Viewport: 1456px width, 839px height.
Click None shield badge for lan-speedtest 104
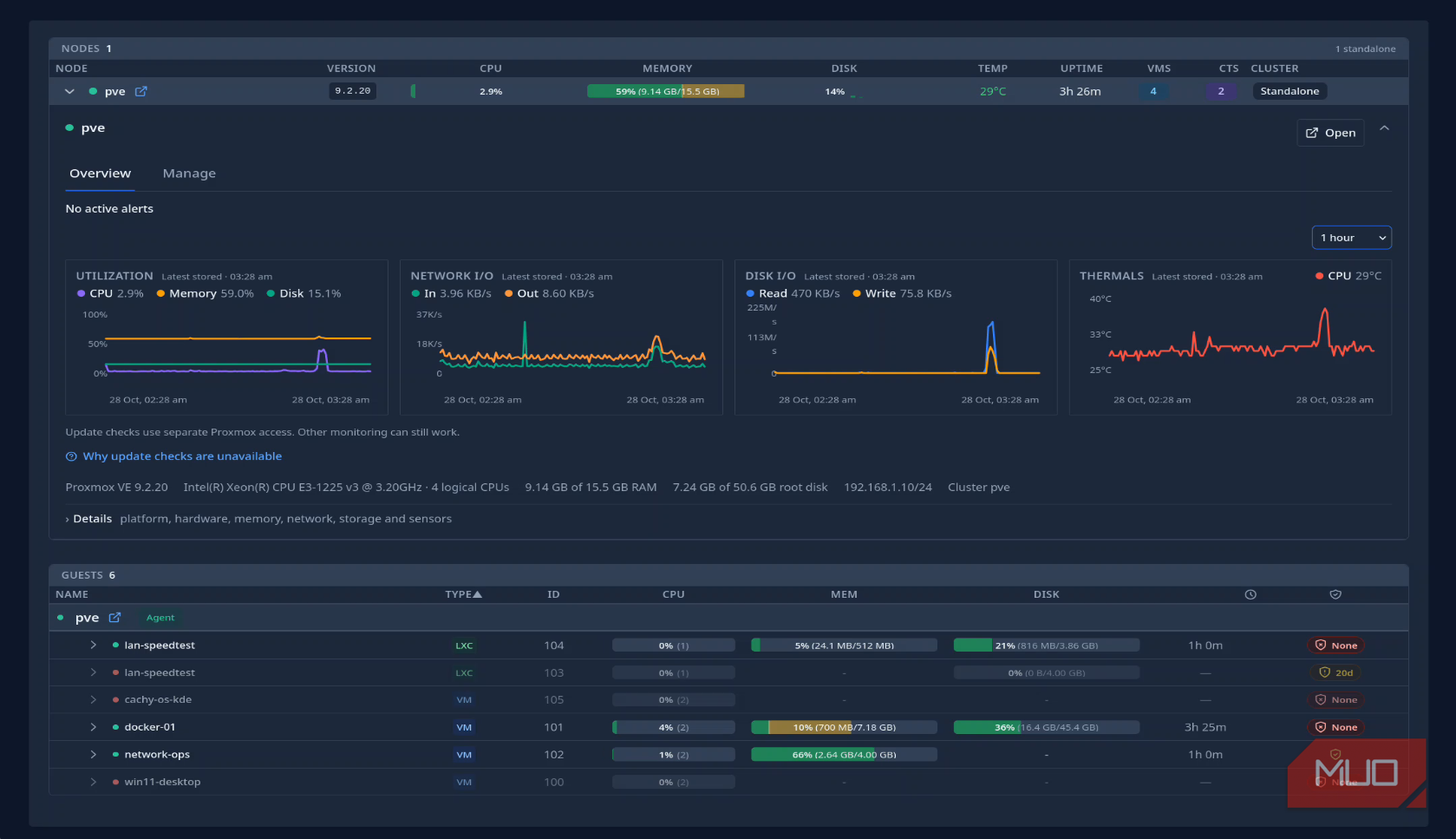click(1336, 646)
